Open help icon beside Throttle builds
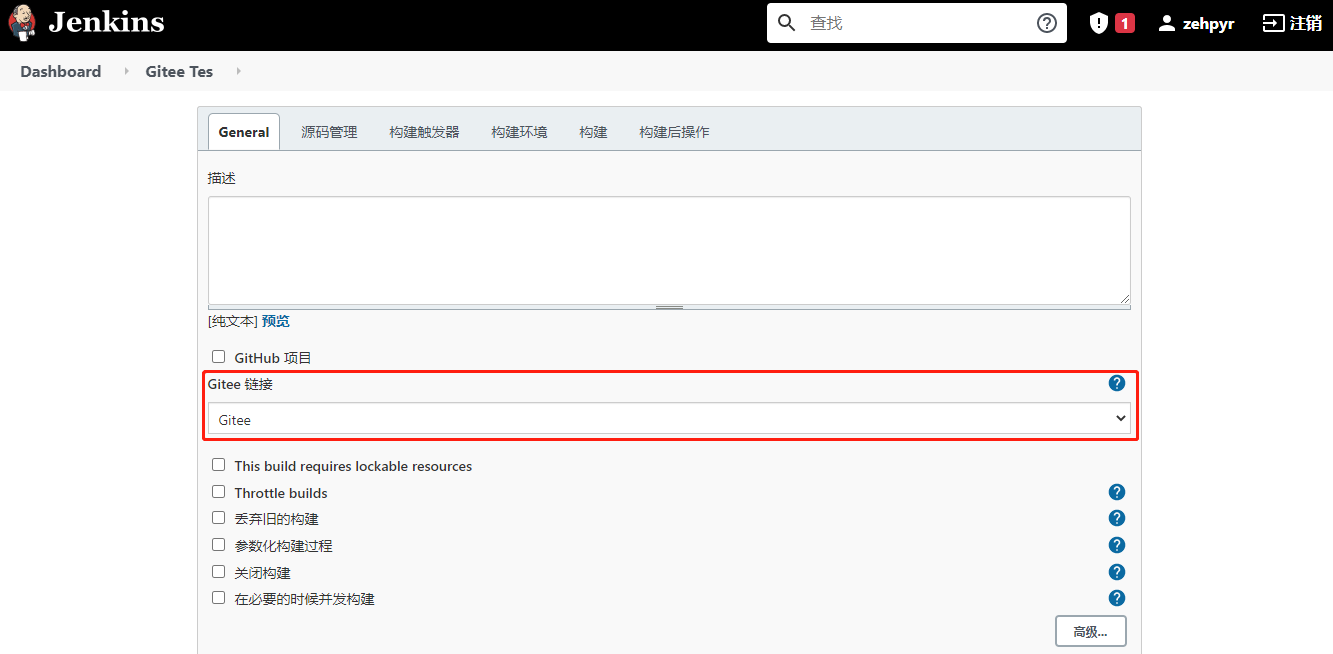 click(1117, 492)
